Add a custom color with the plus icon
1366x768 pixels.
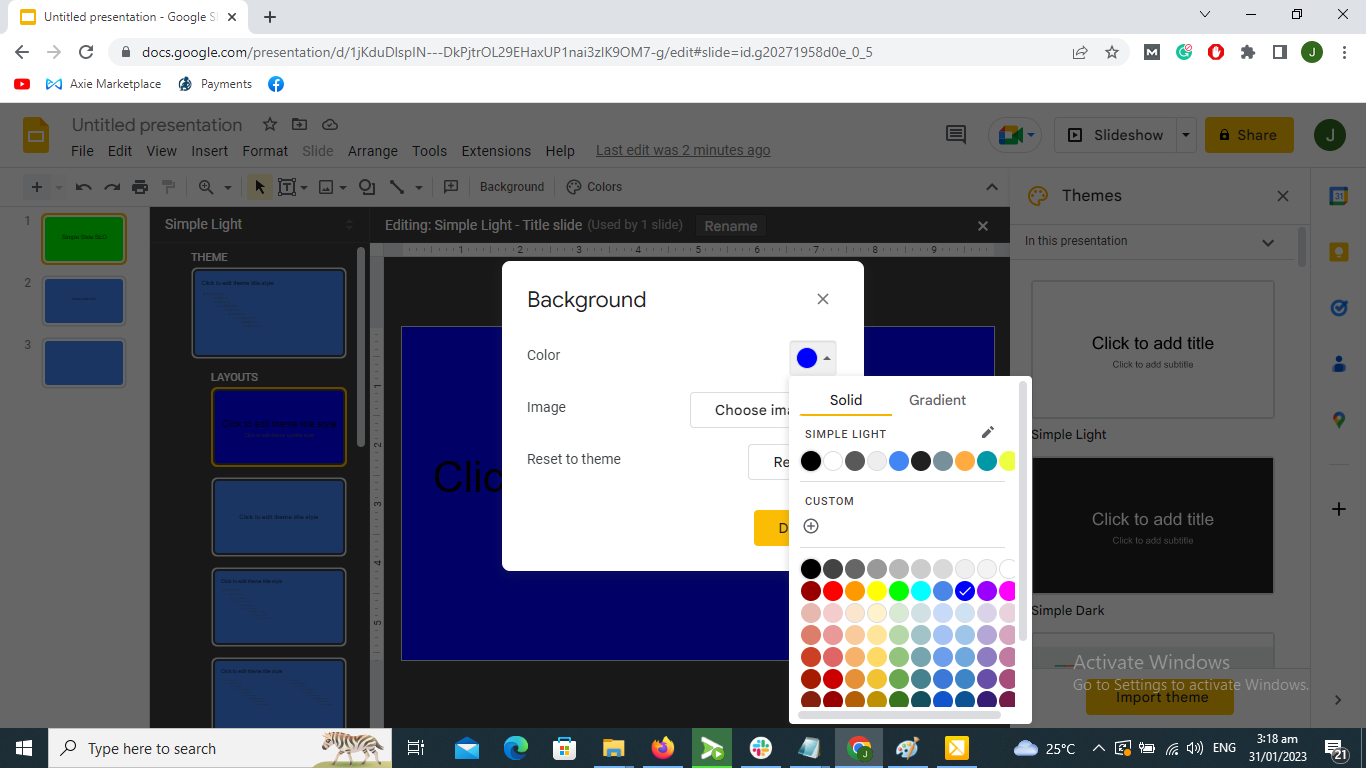[811, 525]
